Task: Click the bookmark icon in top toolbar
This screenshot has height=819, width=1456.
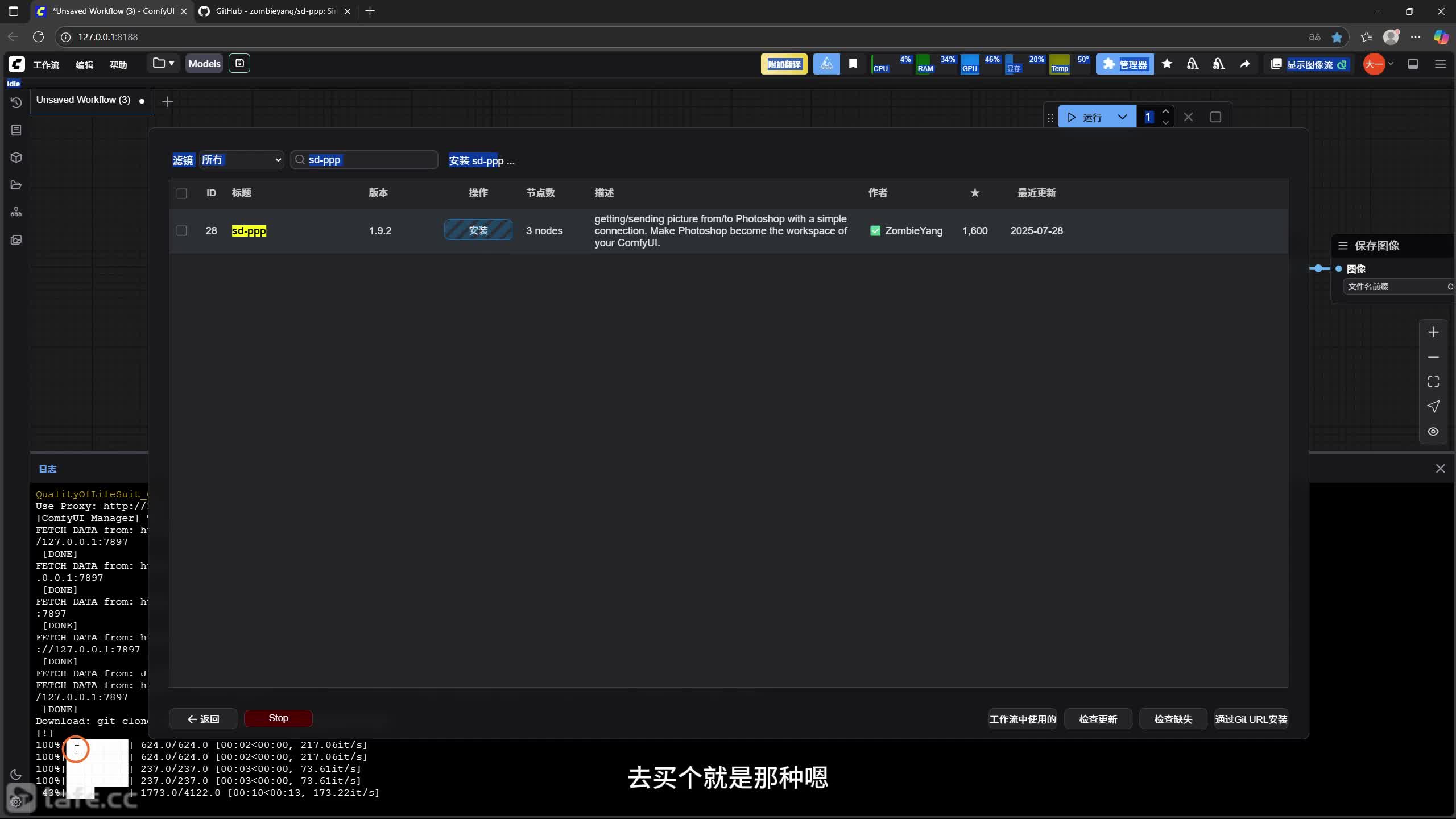Action: point(853,64)
